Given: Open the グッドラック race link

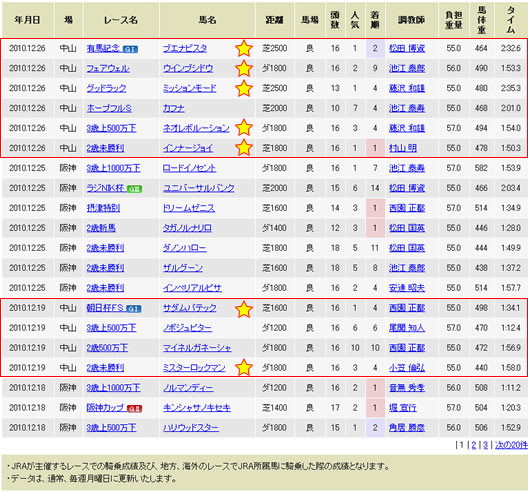Looking at the screenshot, I should pyautogui.click(x=106, y=88).
